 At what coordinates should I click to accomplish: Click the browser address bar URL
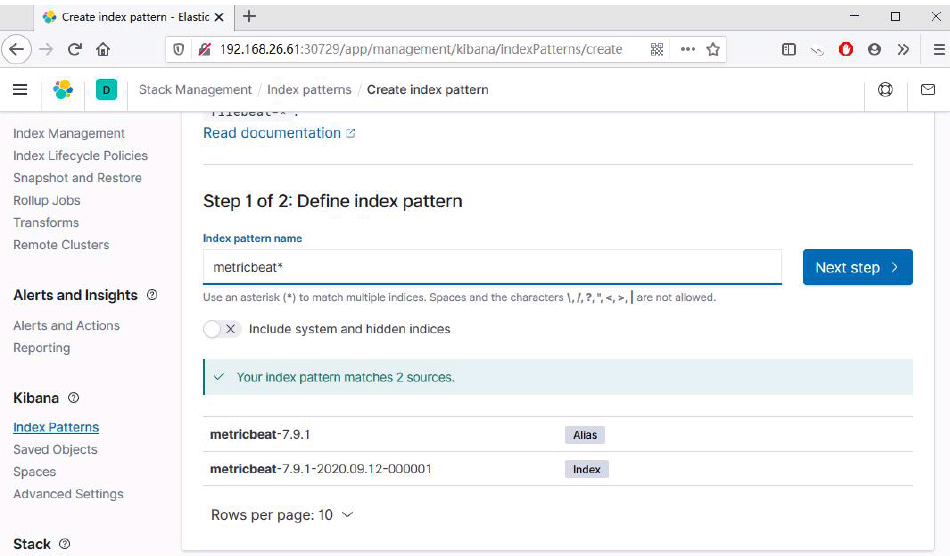[420, 49]
